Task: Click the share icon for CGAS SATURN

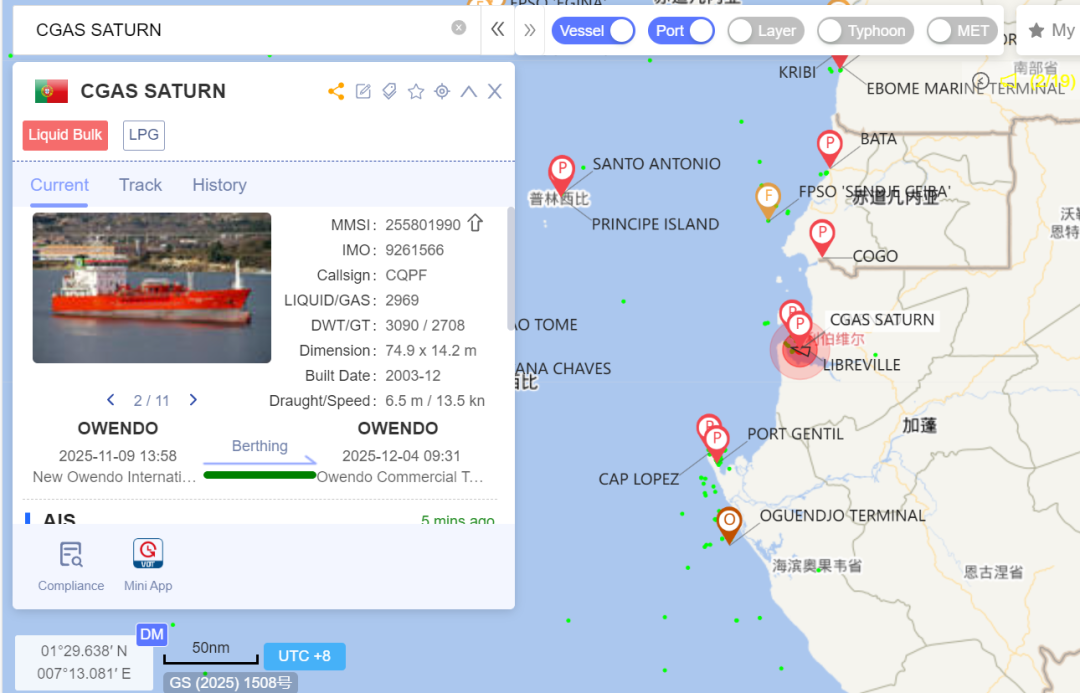Action: [336, 92]
